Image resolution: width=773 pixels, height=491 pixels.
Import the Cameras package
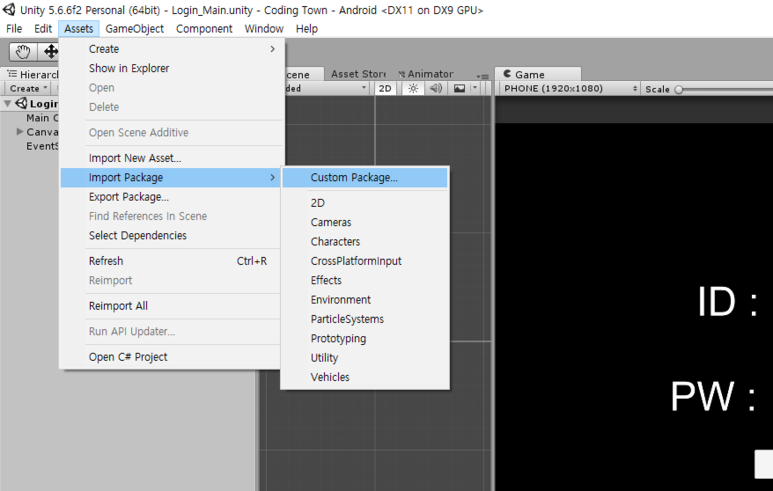pos(365,222)
